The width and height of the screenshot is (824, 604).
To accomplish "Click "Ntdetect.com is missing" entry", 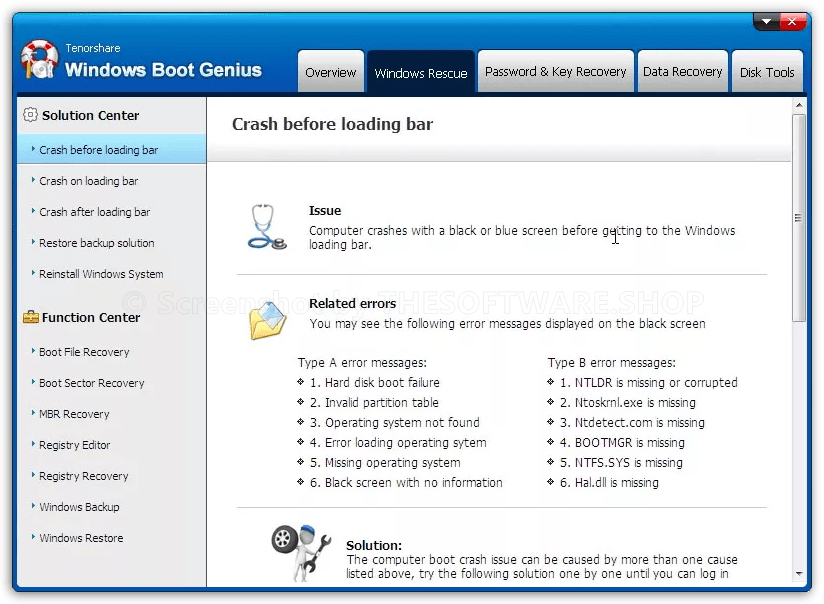I will point(632,422).
